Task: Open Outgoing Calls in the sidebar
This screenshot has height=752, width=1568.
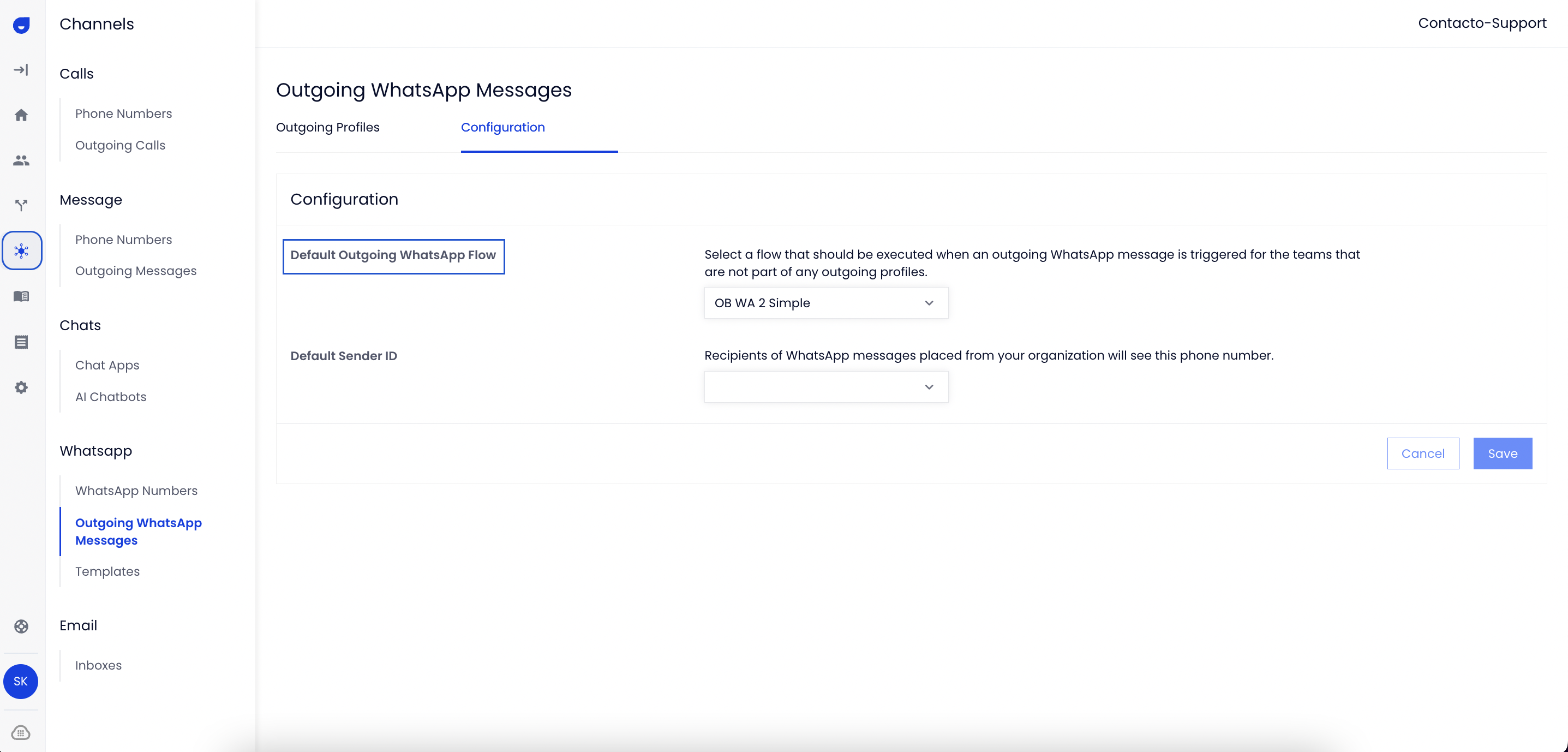Action: tap(121, 146)
